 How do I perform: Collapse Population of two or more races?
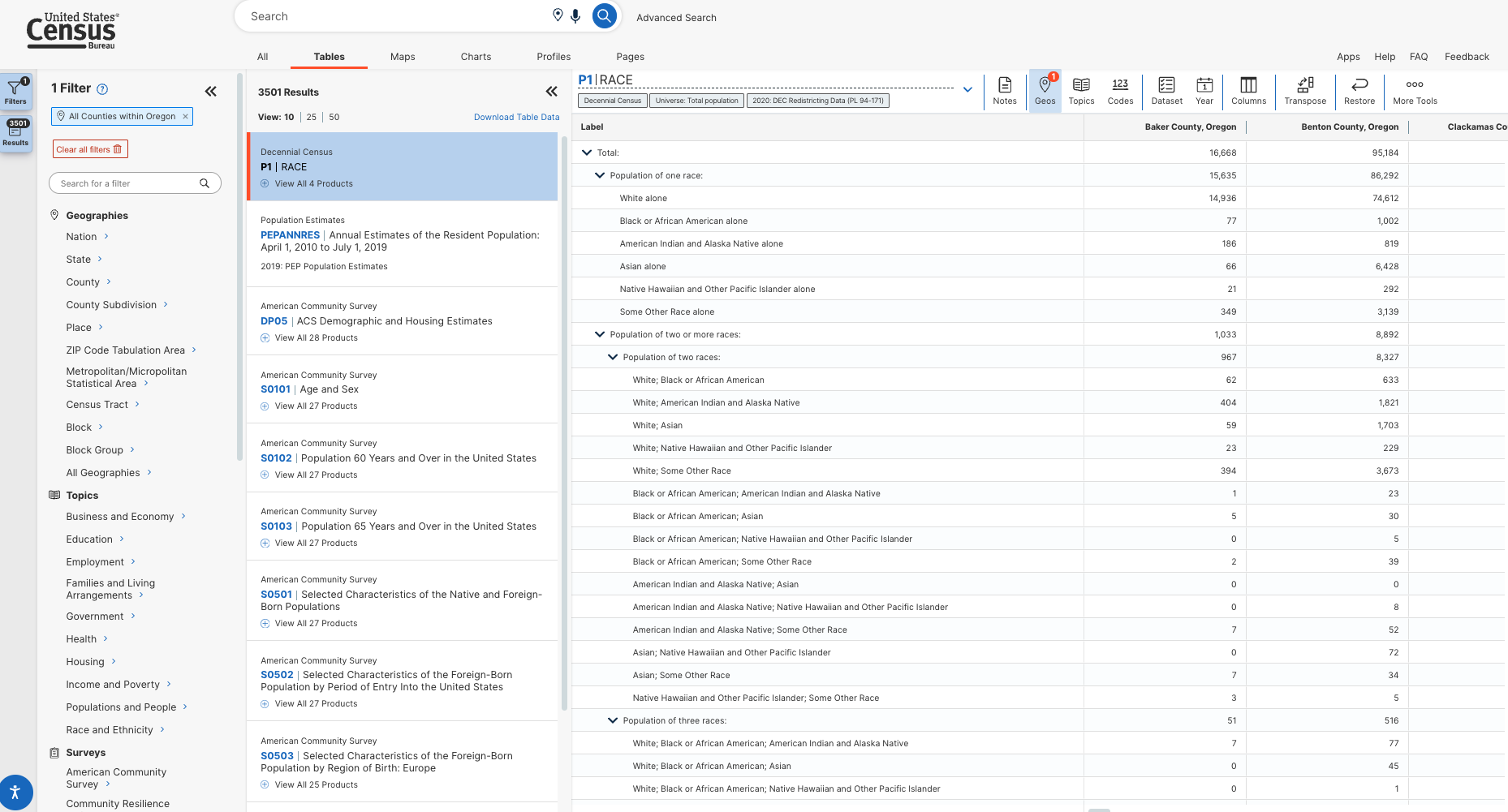600,334
